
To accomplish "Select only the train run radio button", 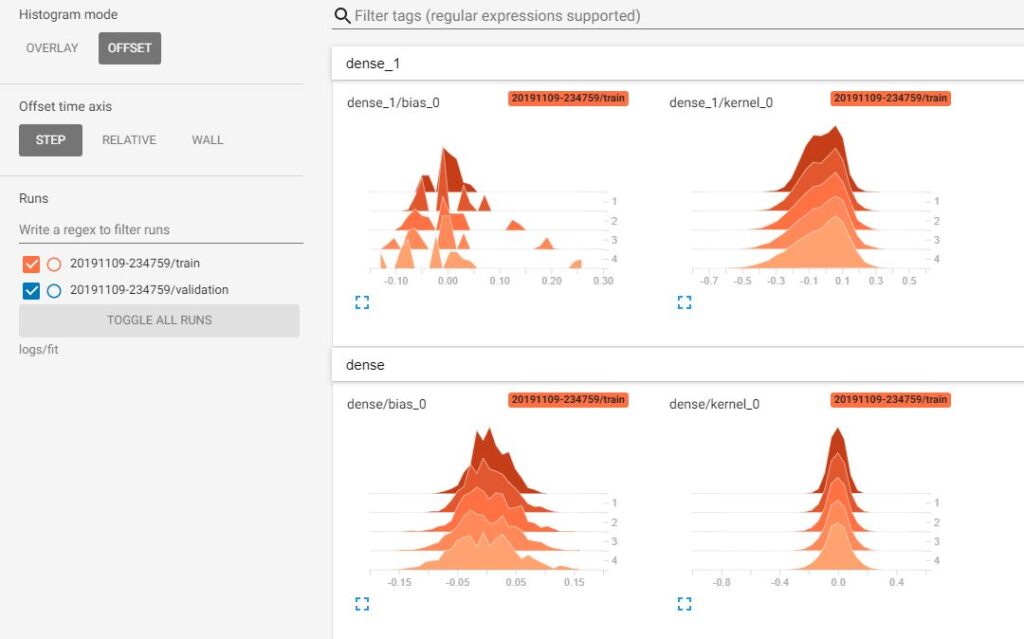I will click(54, 264).
